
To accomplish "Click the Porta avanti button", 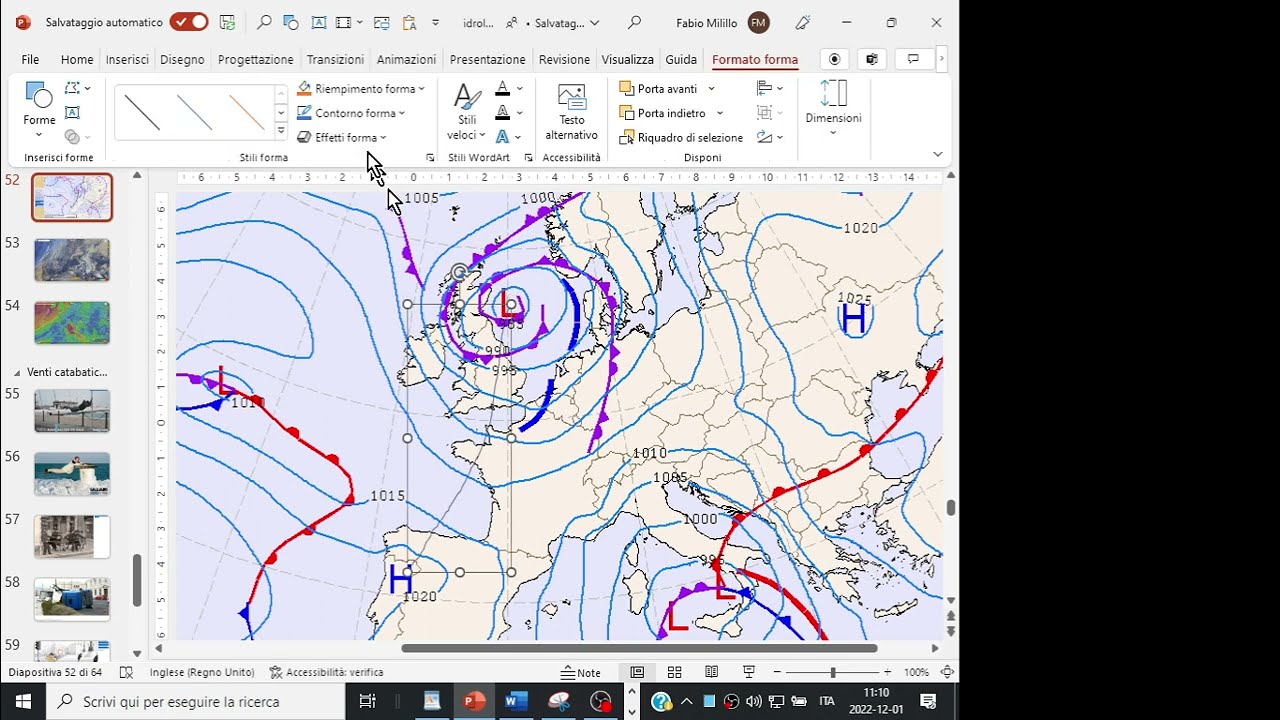I will pos(659,89).
